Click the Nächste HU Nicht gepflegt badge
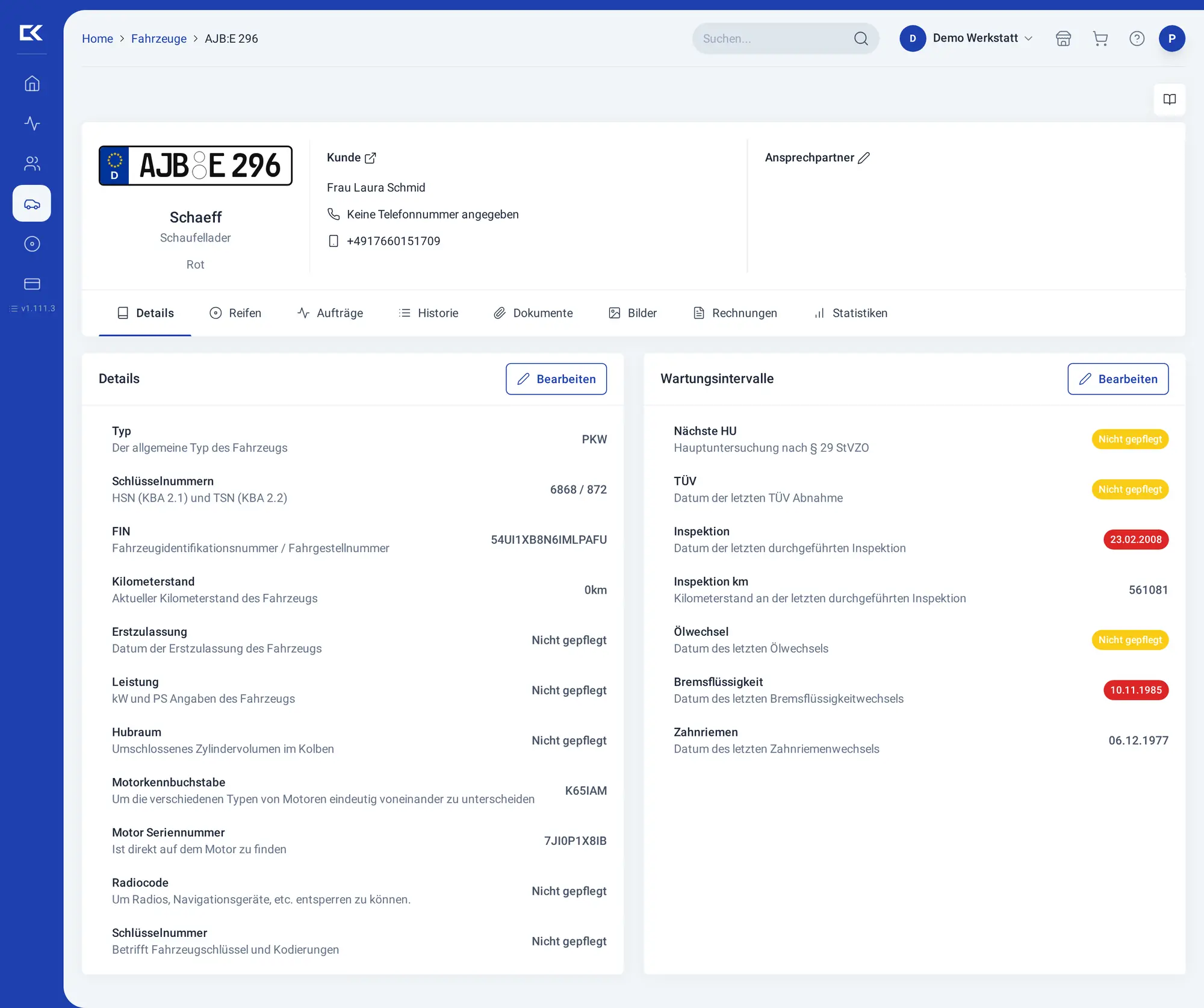 point(1130,440)
